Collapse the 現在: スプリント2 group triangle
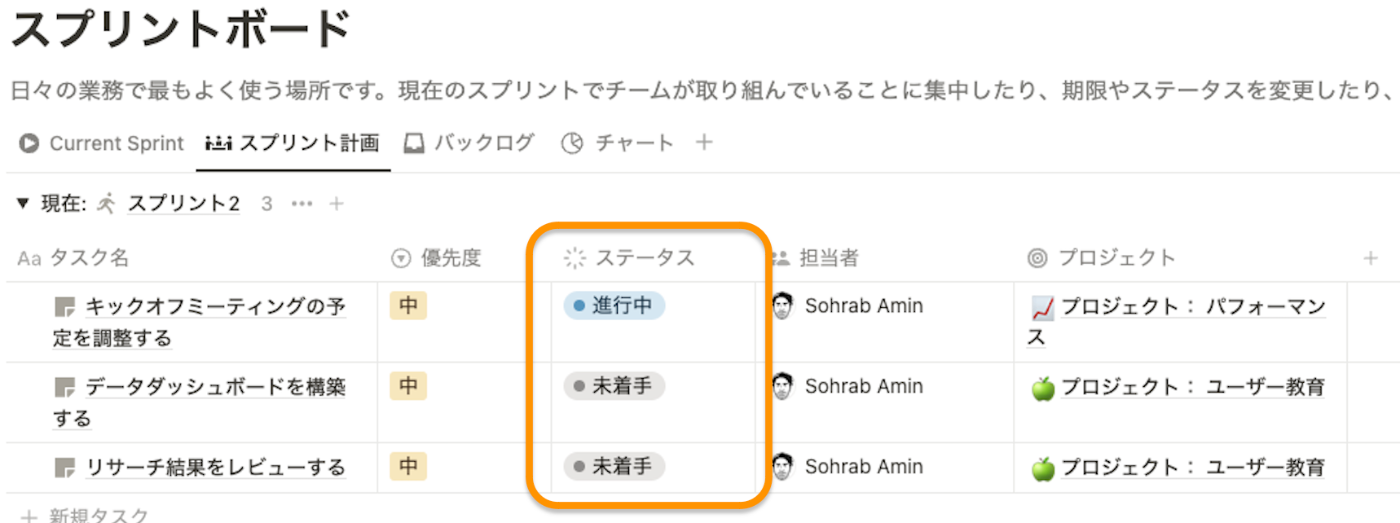The image size is (1400, 523). [x=23, y=204]
